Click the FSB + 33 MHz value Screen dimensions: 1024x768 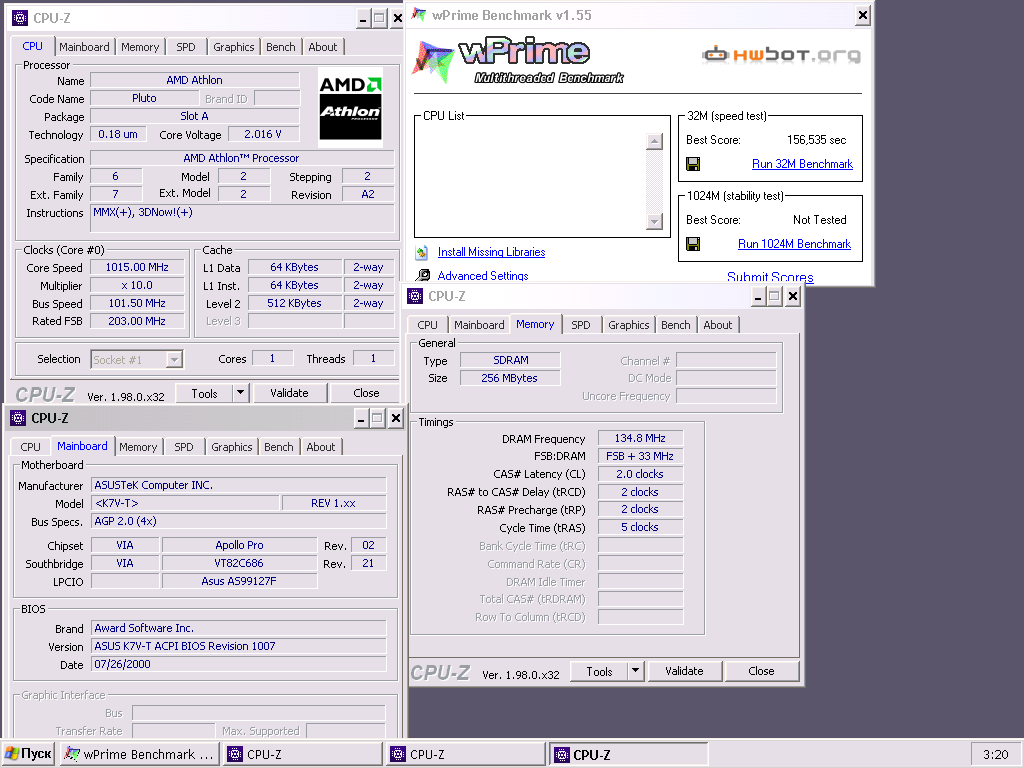(640, 456)
